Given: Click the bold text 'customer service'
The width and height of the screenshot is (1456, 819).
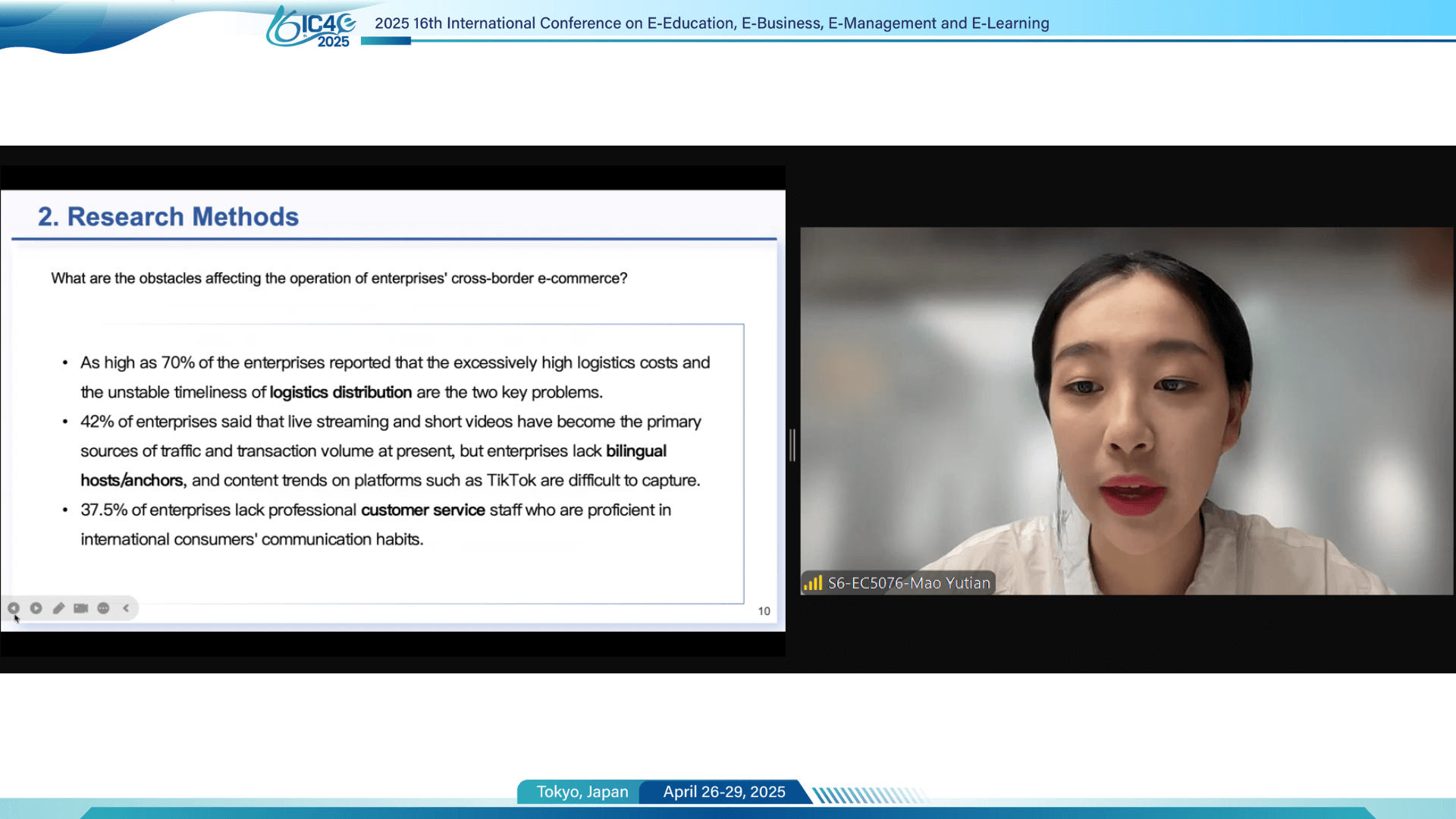Looking at the screenshot, I should (x=422, y=510).
